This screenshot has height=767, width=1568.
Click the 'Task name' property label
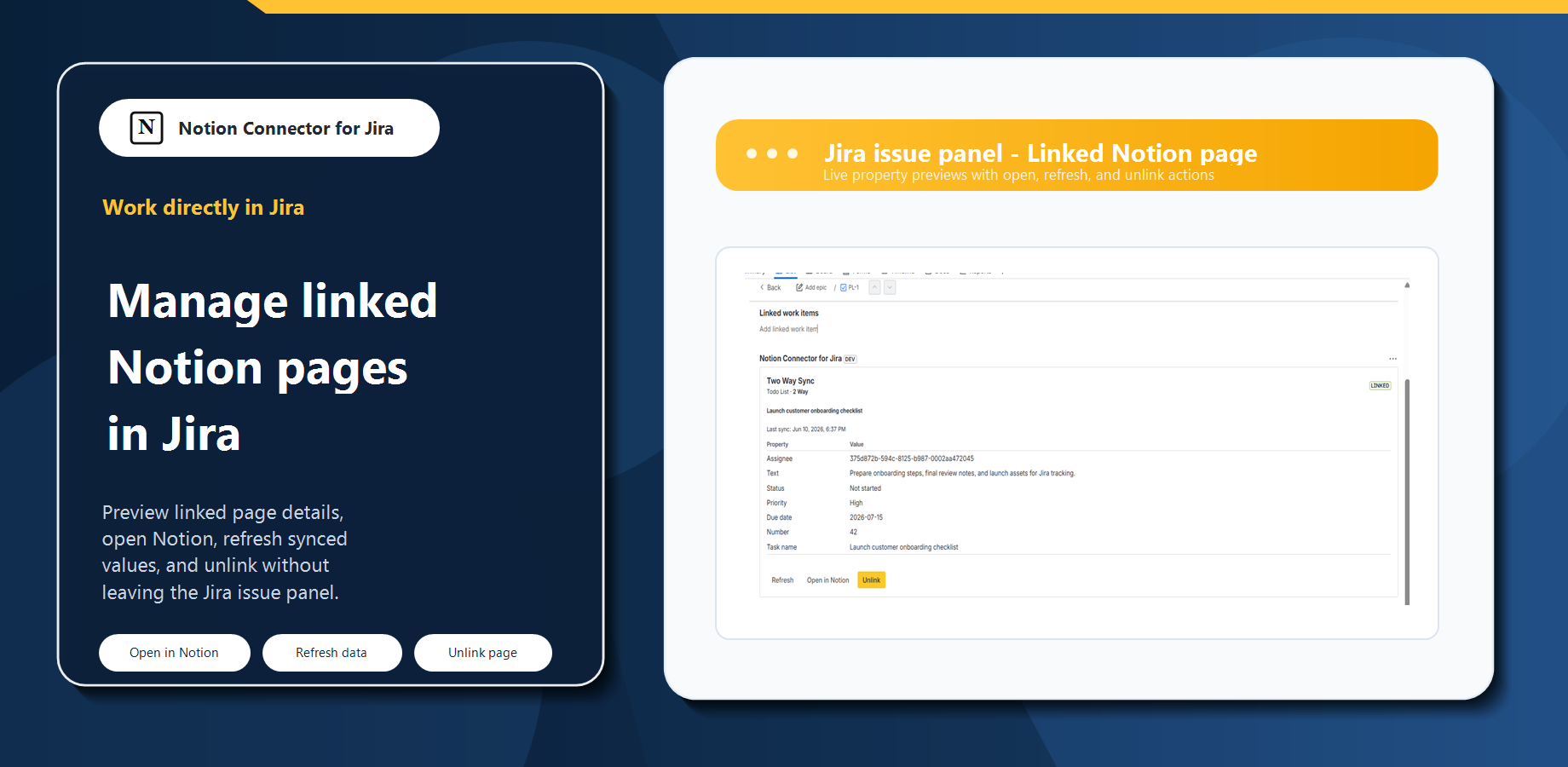[x=781, y=547]
